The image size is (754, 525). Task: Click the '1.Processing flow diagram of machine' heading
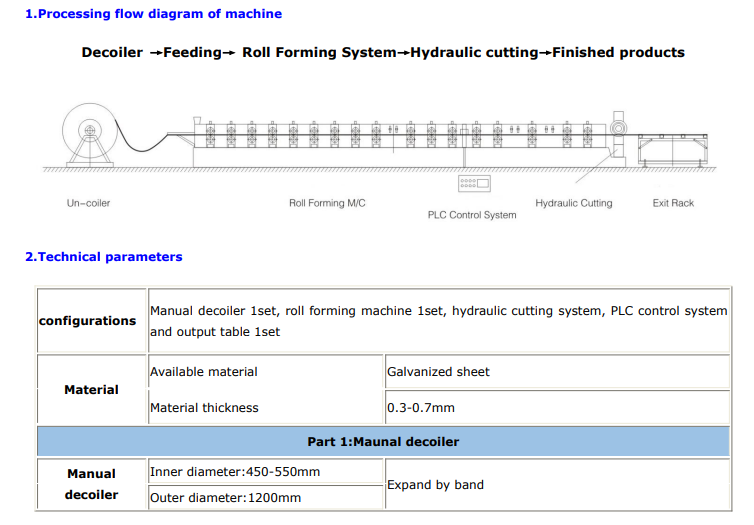click(153, 14)
